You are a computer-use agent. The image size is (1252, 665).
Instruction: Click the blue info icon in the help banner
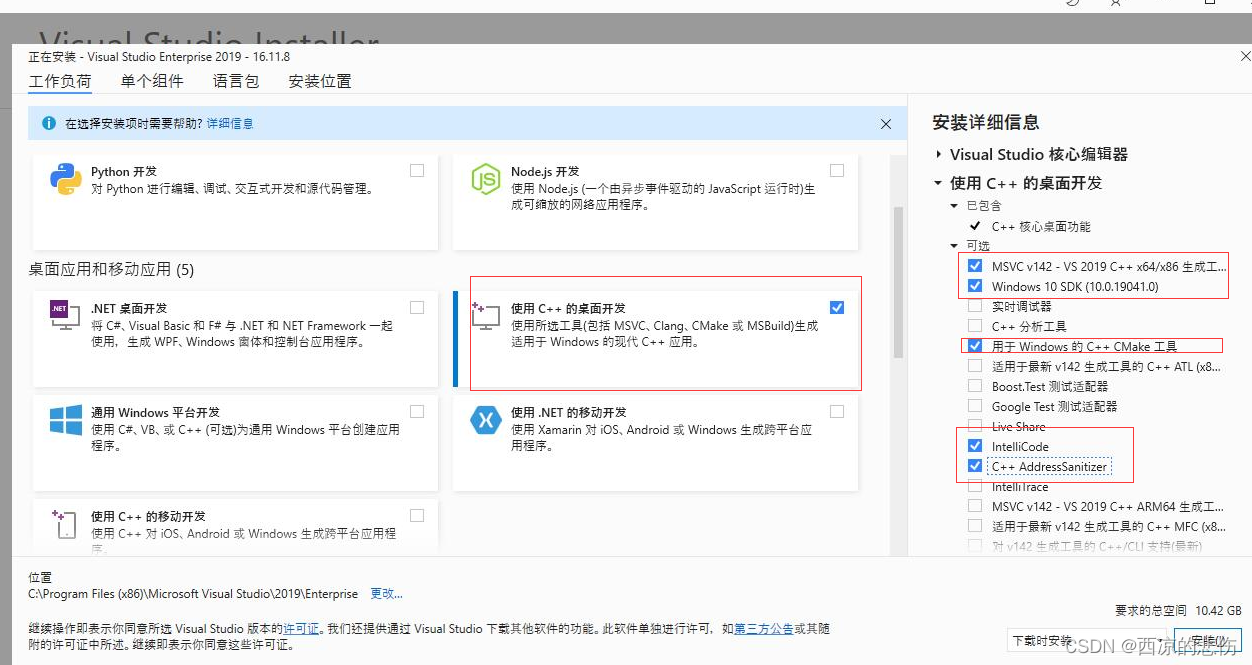pos(48,123)
